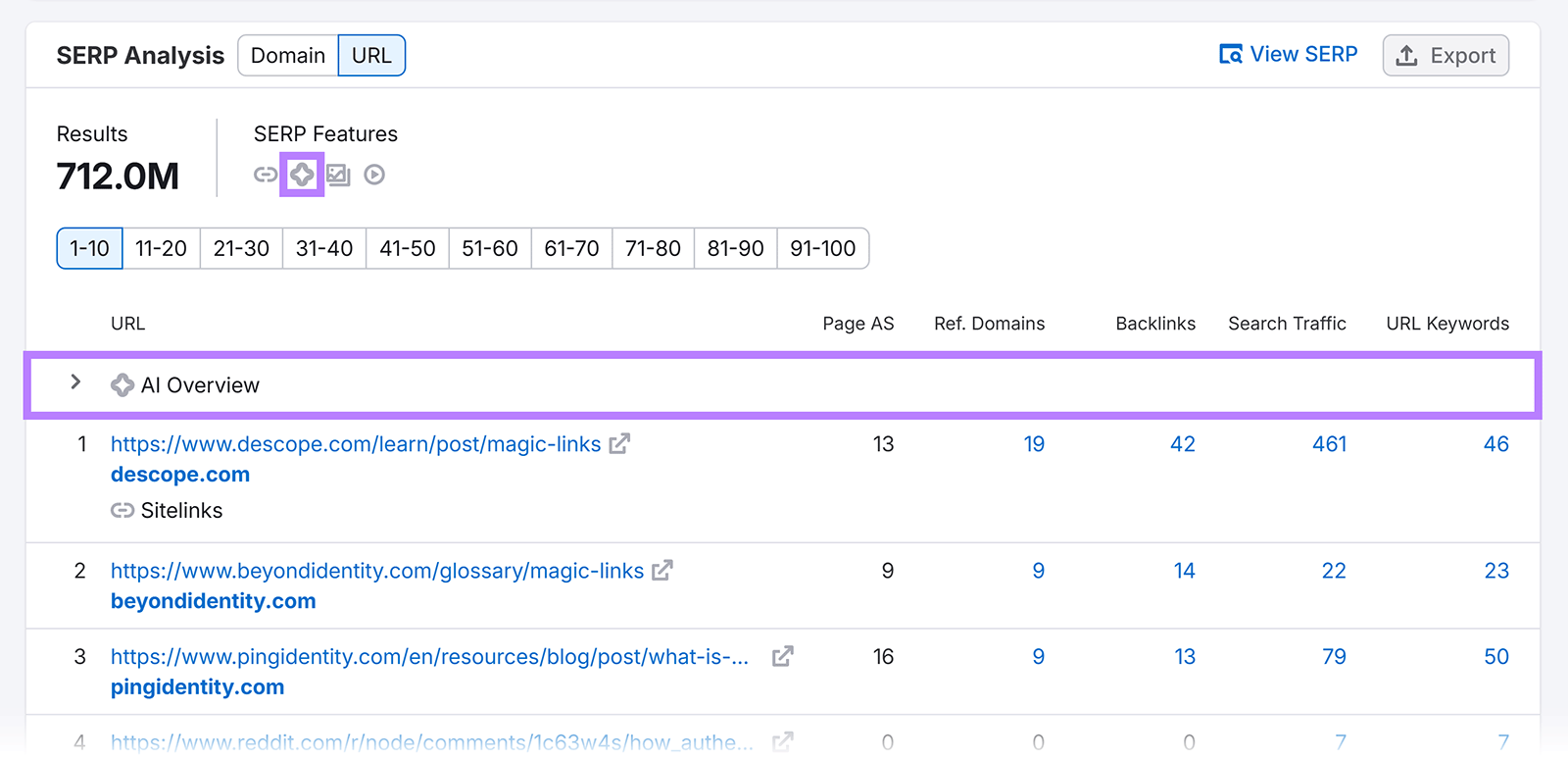1568x760 pixels.
Task: Select the 11-20 results page tab
Action: pyautogui.click(x=161, y=249)
